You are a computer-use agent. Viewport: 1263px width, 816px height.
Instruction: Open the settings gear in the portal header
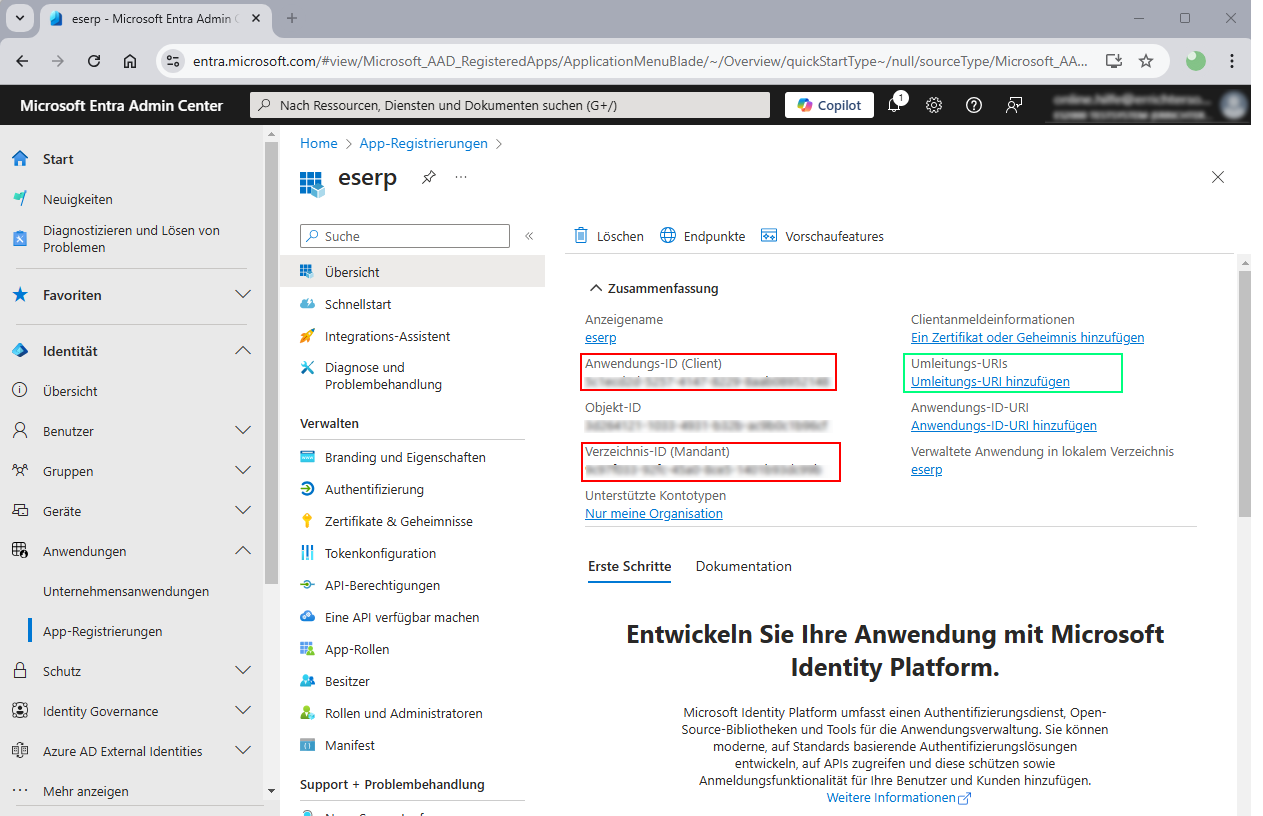point(934,105)
